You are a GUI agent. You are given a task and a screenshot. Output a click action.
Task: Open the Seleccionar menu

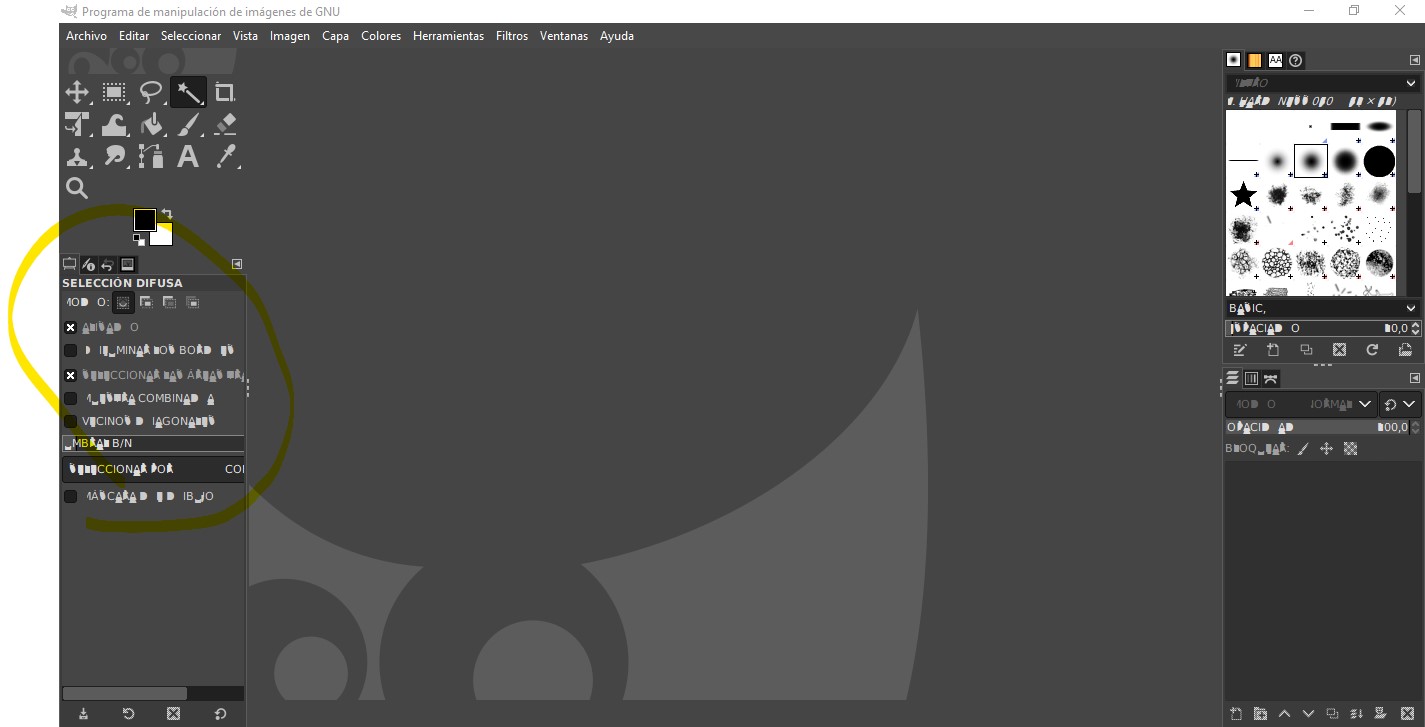[x=191, y=36]
